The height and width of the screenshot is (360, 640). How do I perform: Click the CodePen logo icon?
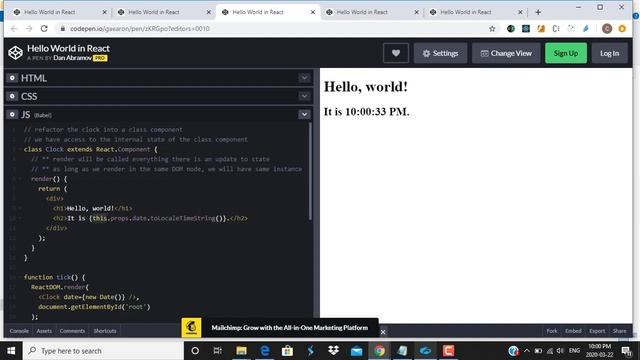[16, 53]
